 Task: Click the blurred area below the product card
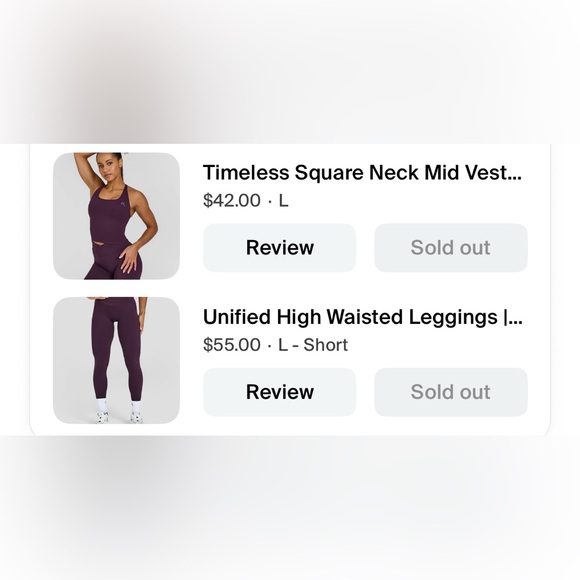290,508
